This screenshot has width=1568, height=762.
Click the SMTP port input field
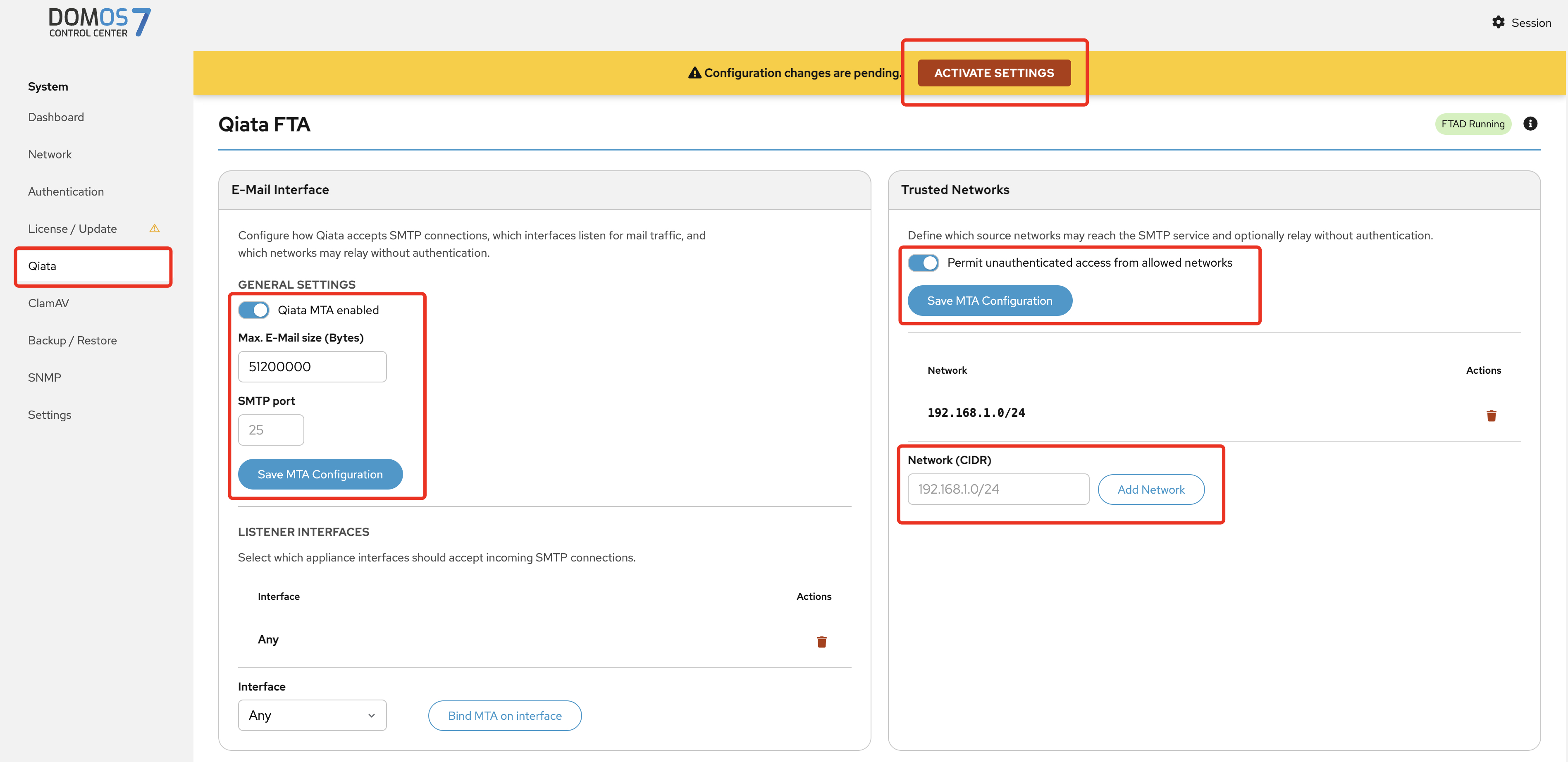coord(271,430)
